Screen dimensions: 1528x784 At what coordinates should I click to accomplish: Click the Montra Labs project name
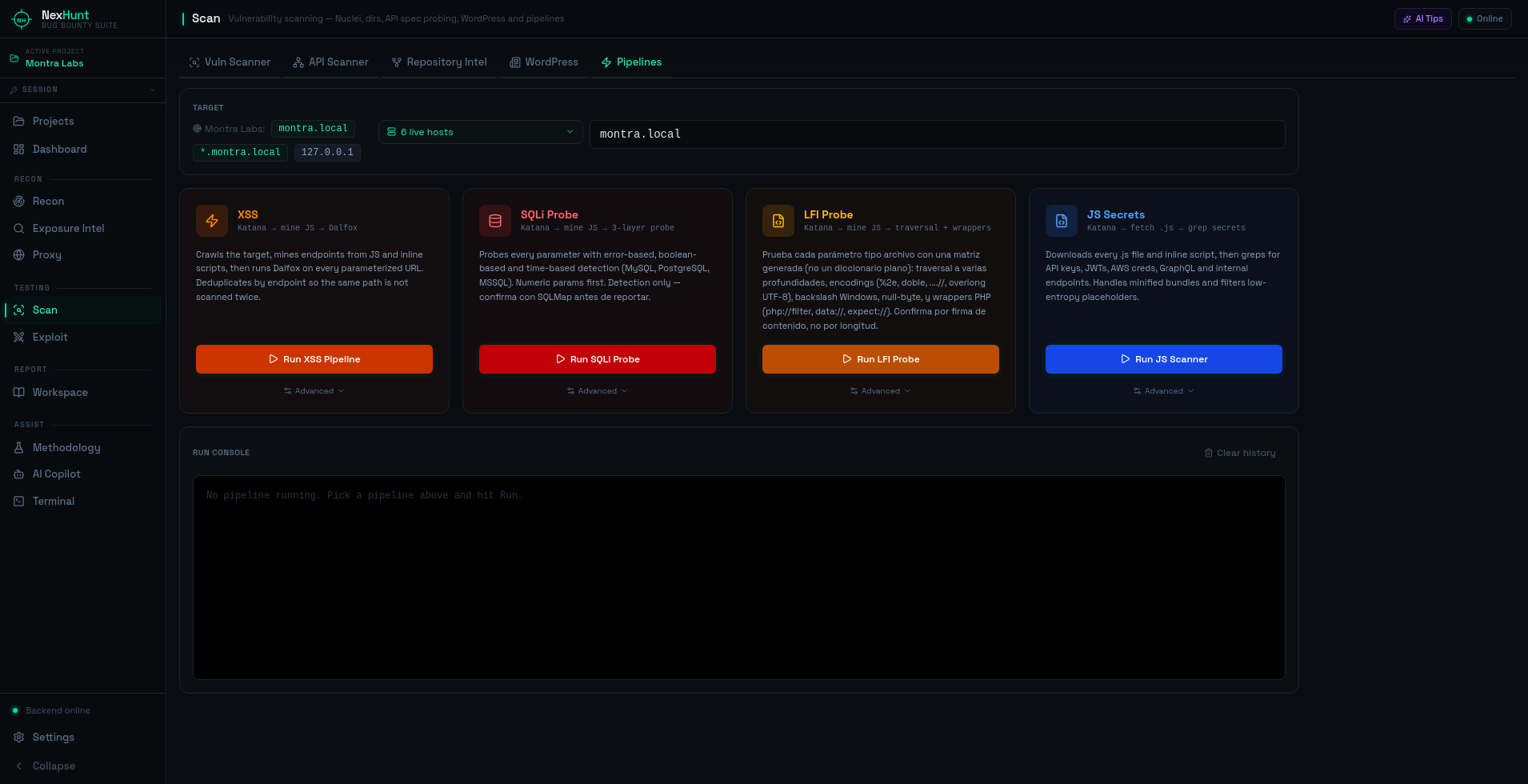(x=54, y=63)
